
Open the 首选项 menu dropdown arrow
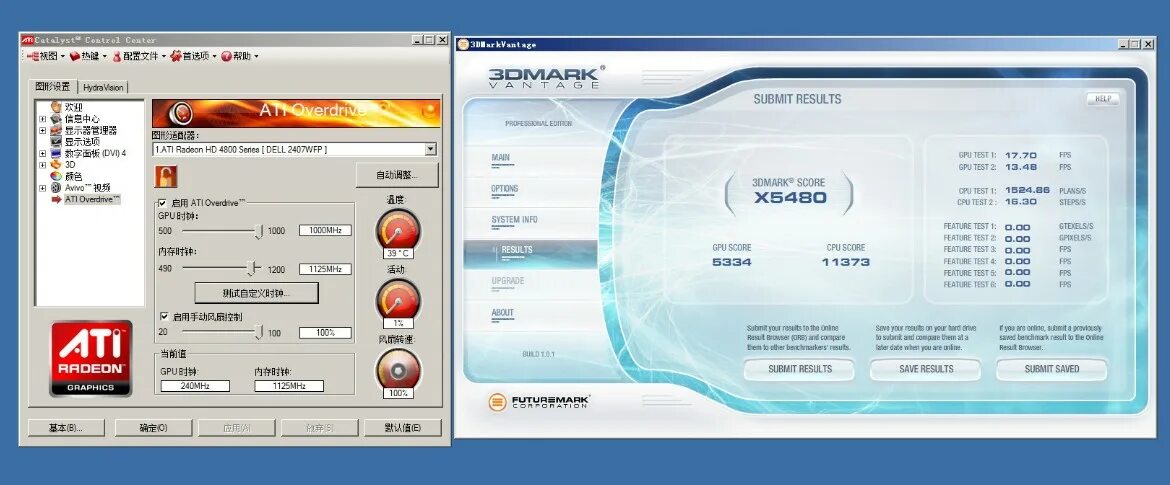(x=214, y=57)
